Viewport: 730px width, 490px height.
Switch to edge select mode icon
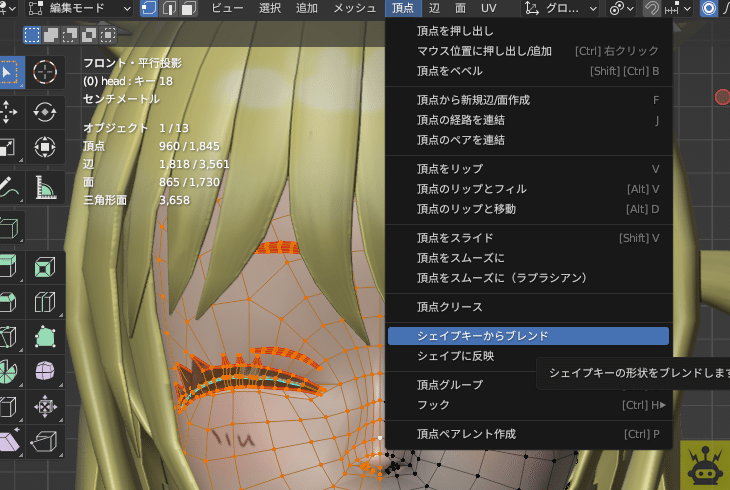(x=169, y=8)
